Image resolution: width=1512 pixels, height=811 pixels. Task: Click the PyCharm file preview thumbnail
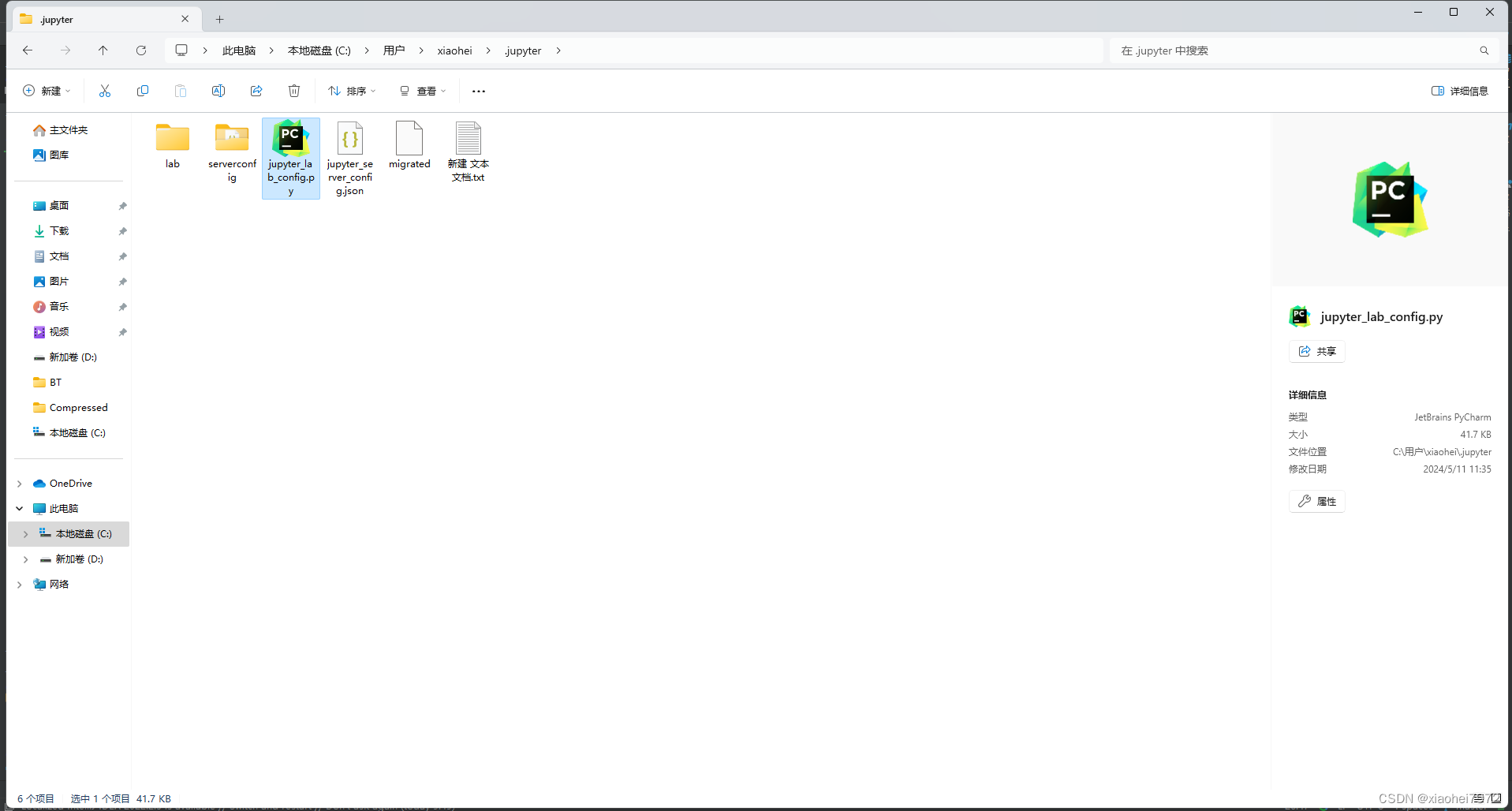1390,199
